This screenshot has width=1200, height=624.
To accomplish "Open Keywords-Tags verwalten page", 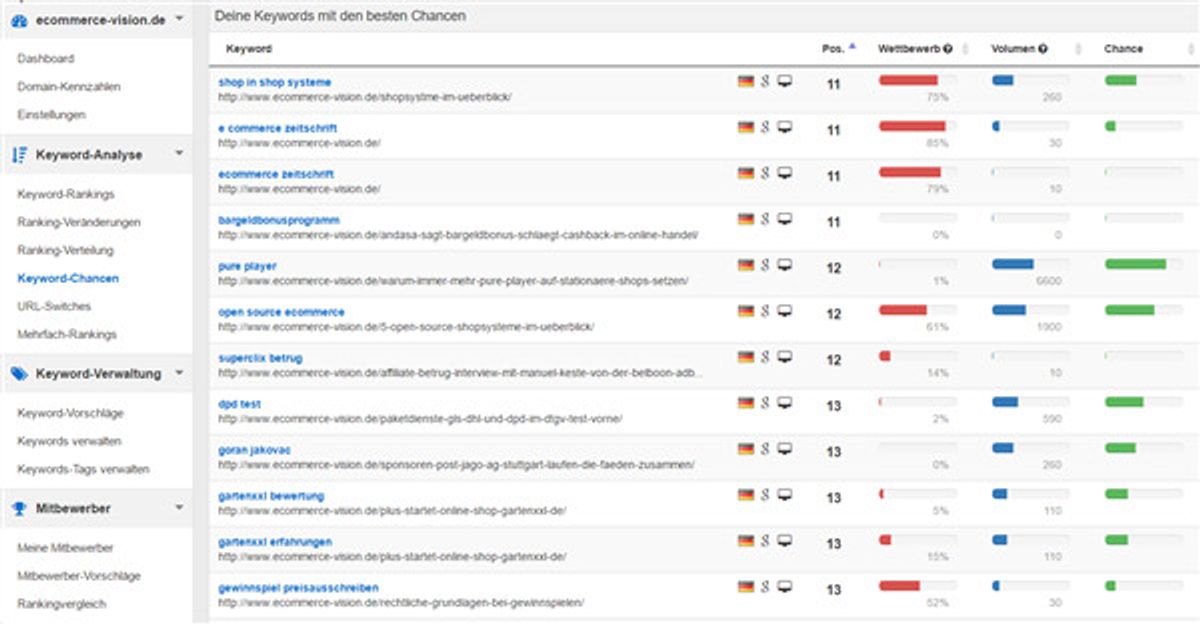I will click(83, 469).
